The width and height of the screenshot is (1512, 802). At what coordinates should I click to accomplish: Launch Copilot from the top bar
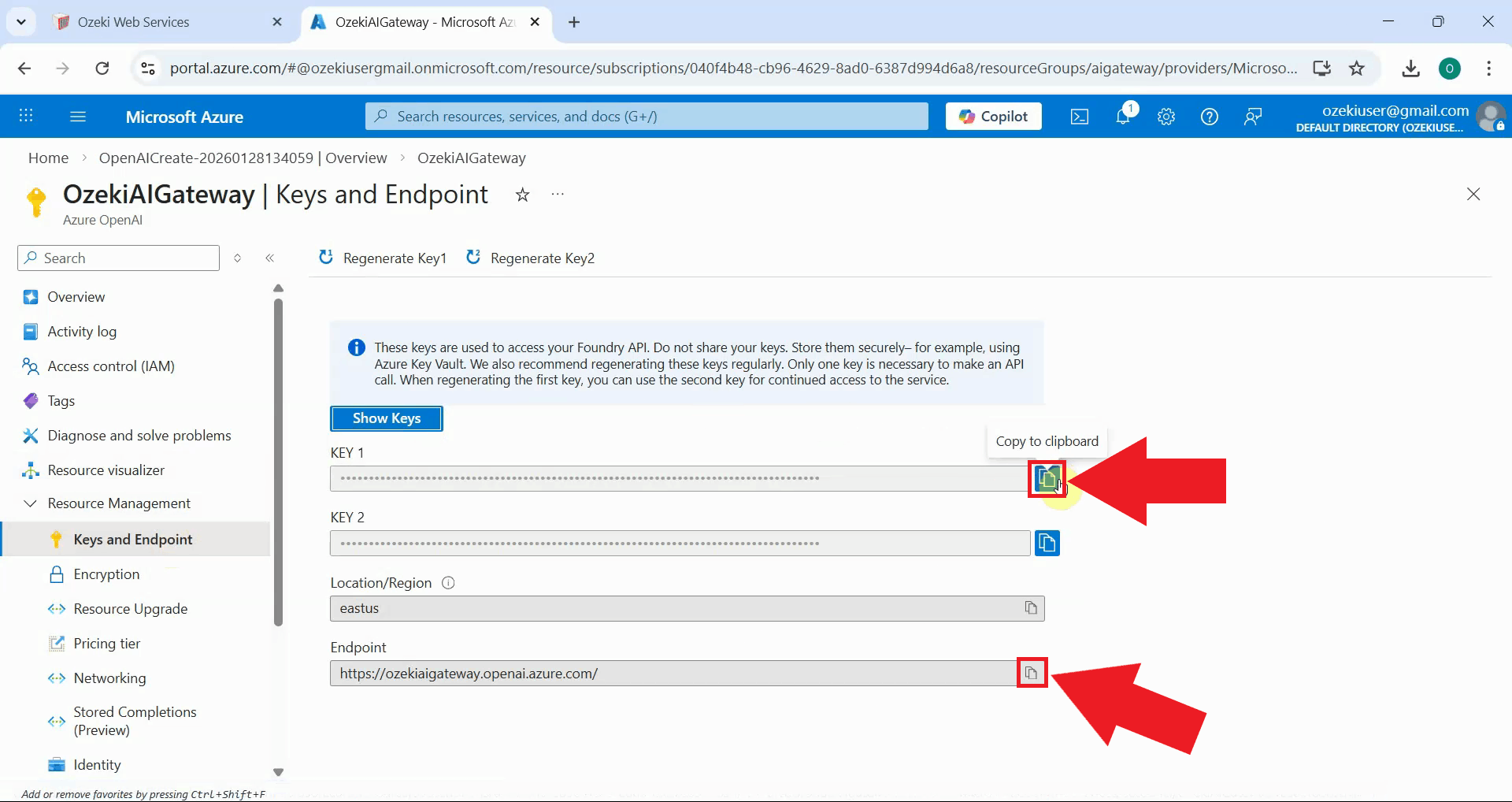click(x=993, y=116)
